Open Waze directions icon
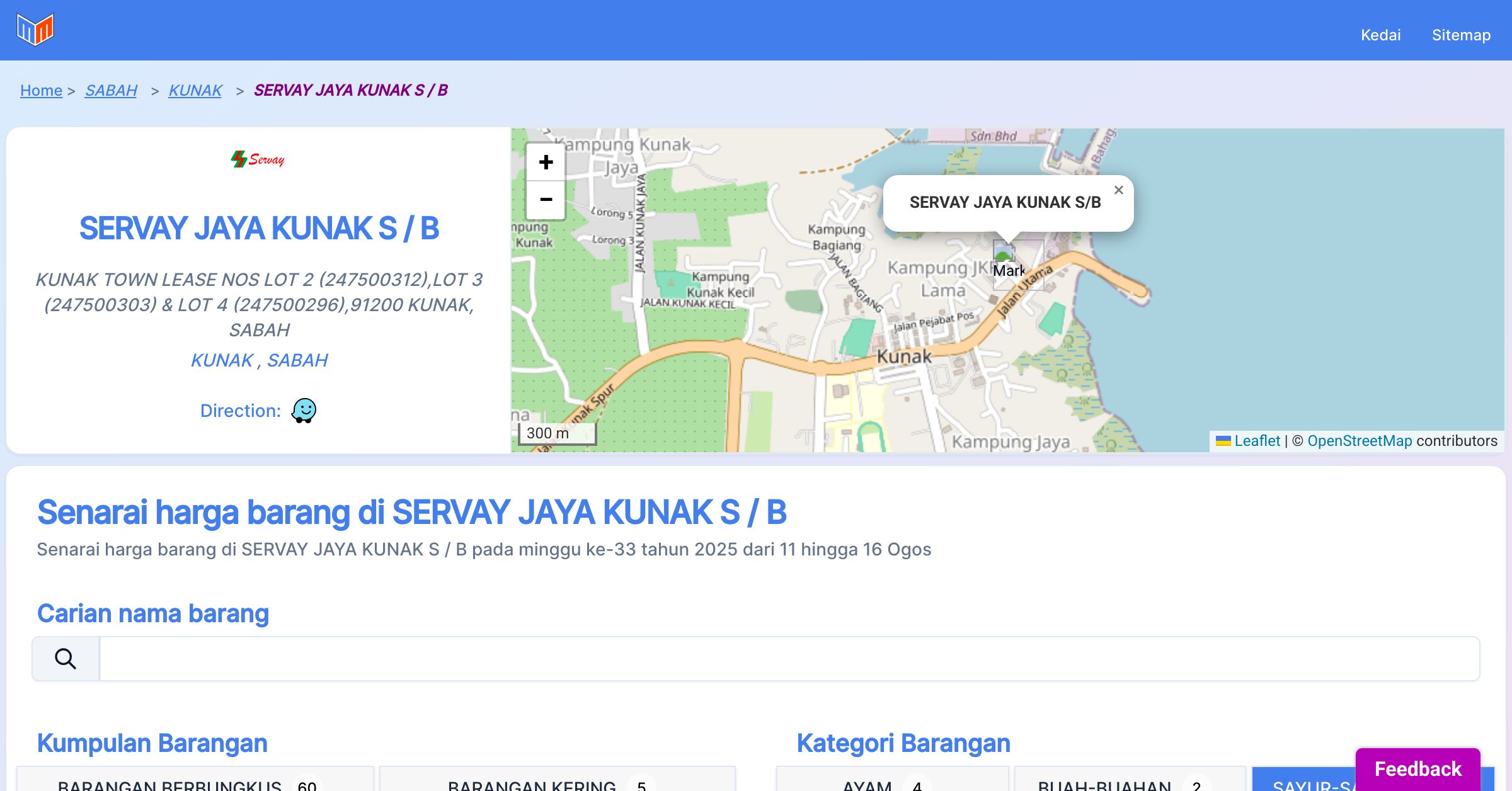 (304, 411)
